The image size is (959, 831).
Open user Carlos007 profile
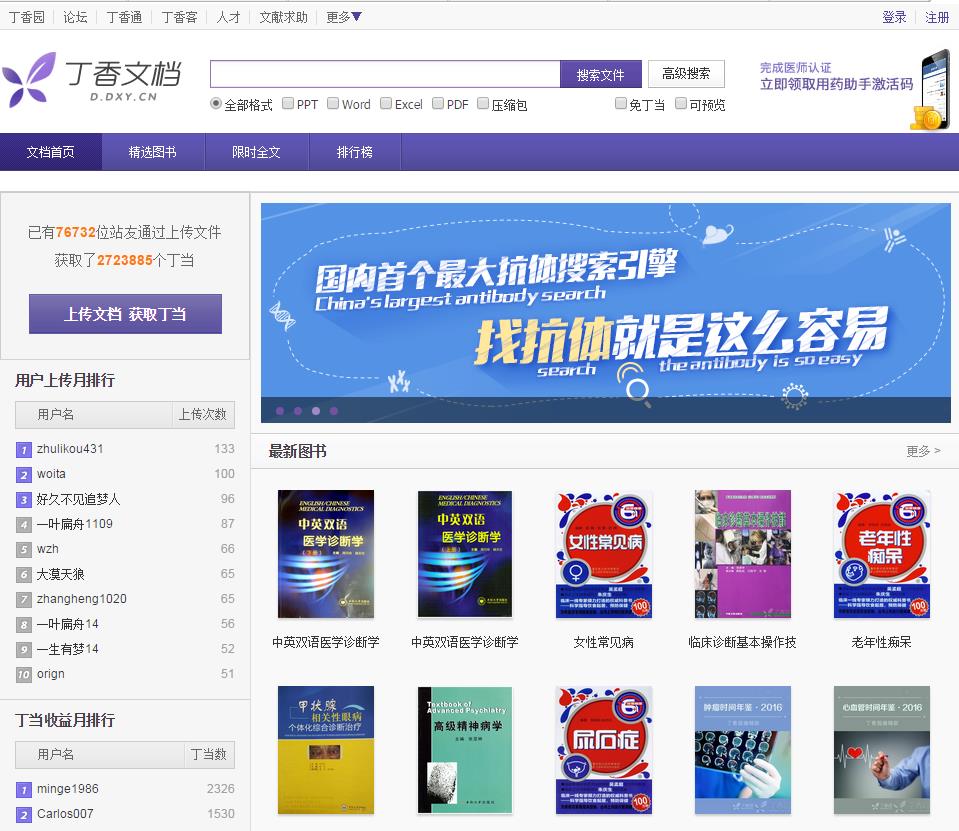pyautogui.click(x=65, y=814)
